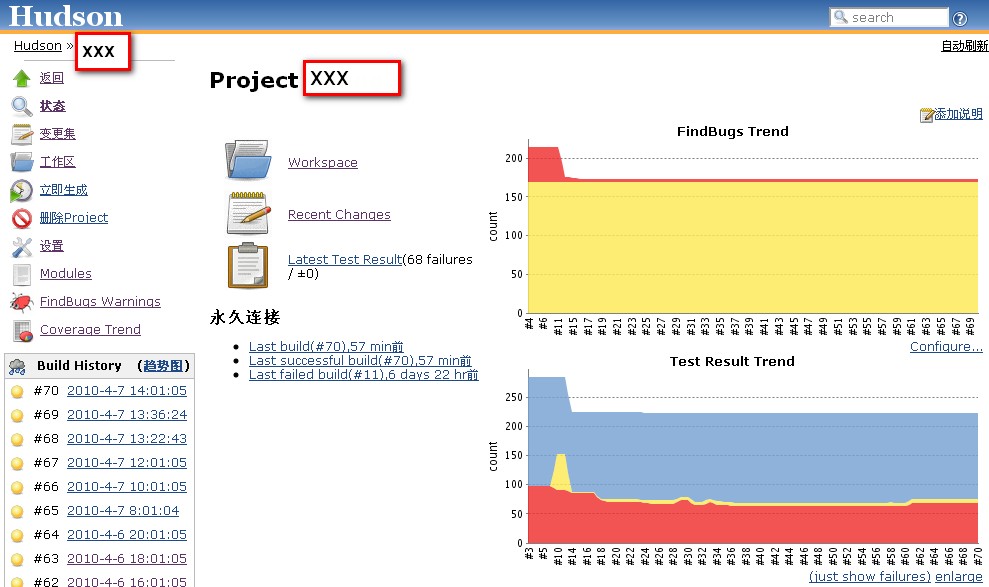Click the yellow status ball of build #67
Viewport: 989px width, 587px height.
tap(18, 463)
